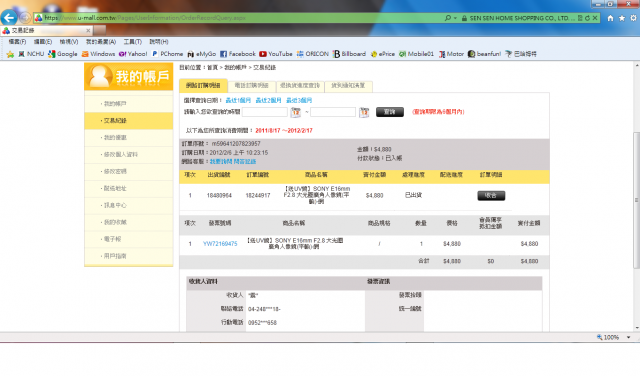The image size is (640, 376).
Task: Click the 最近2個月 quick date link
Action: (268, 100)
